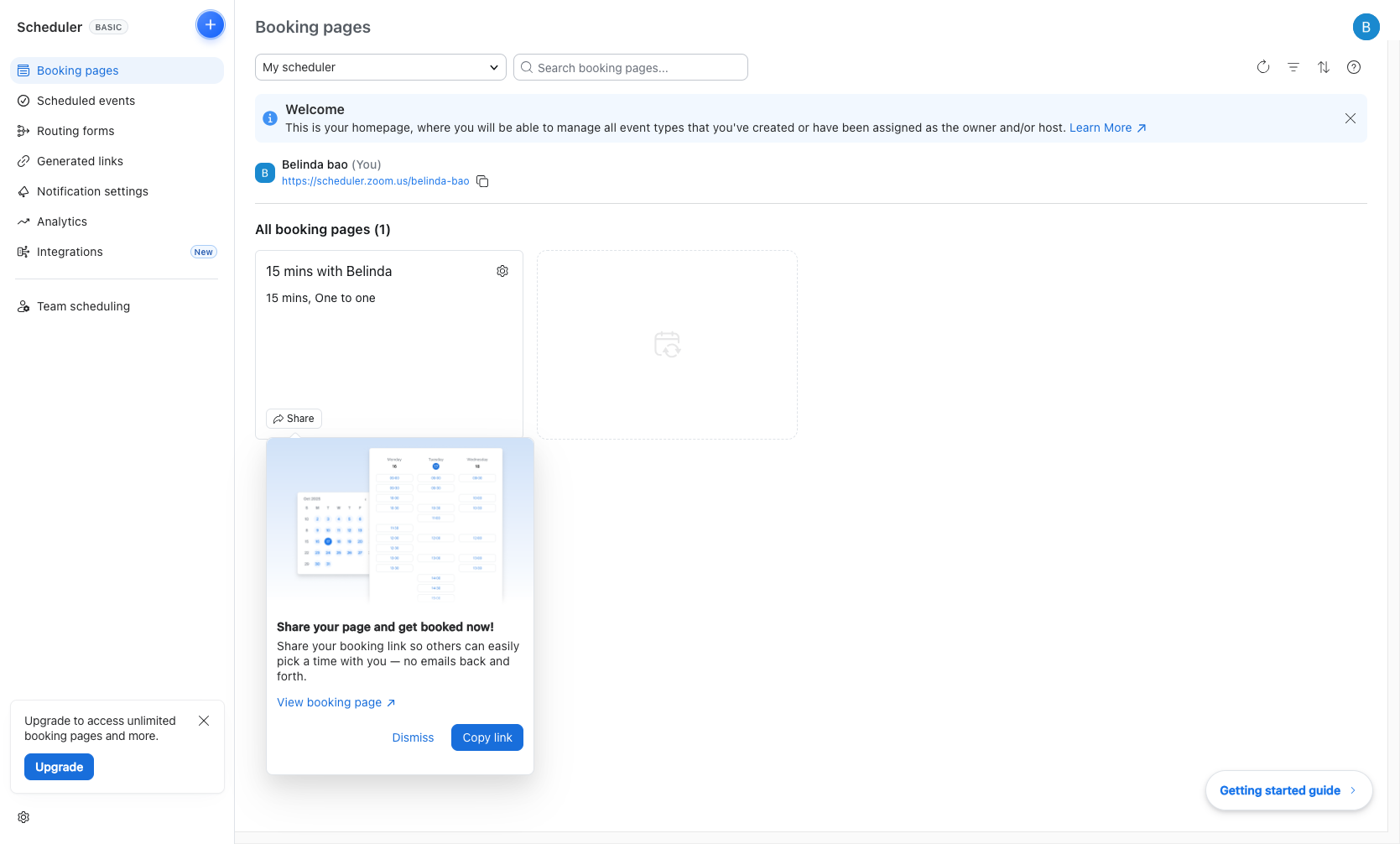
Task: Copy the booking URL with copy icon
Action: 482,181
